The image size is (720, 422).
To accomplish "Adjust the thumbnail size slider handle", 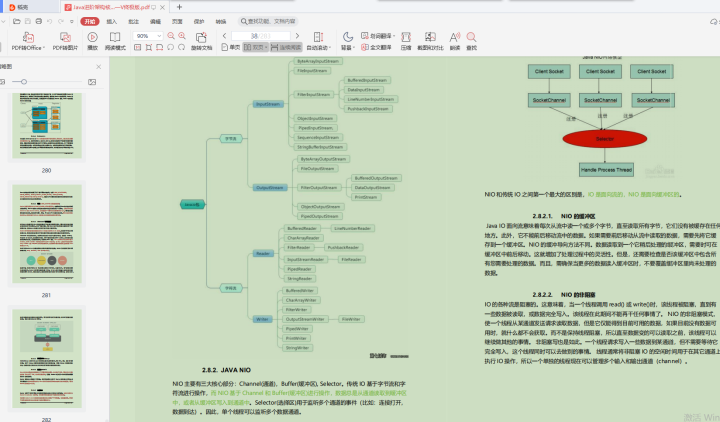I will coord(24,82).
